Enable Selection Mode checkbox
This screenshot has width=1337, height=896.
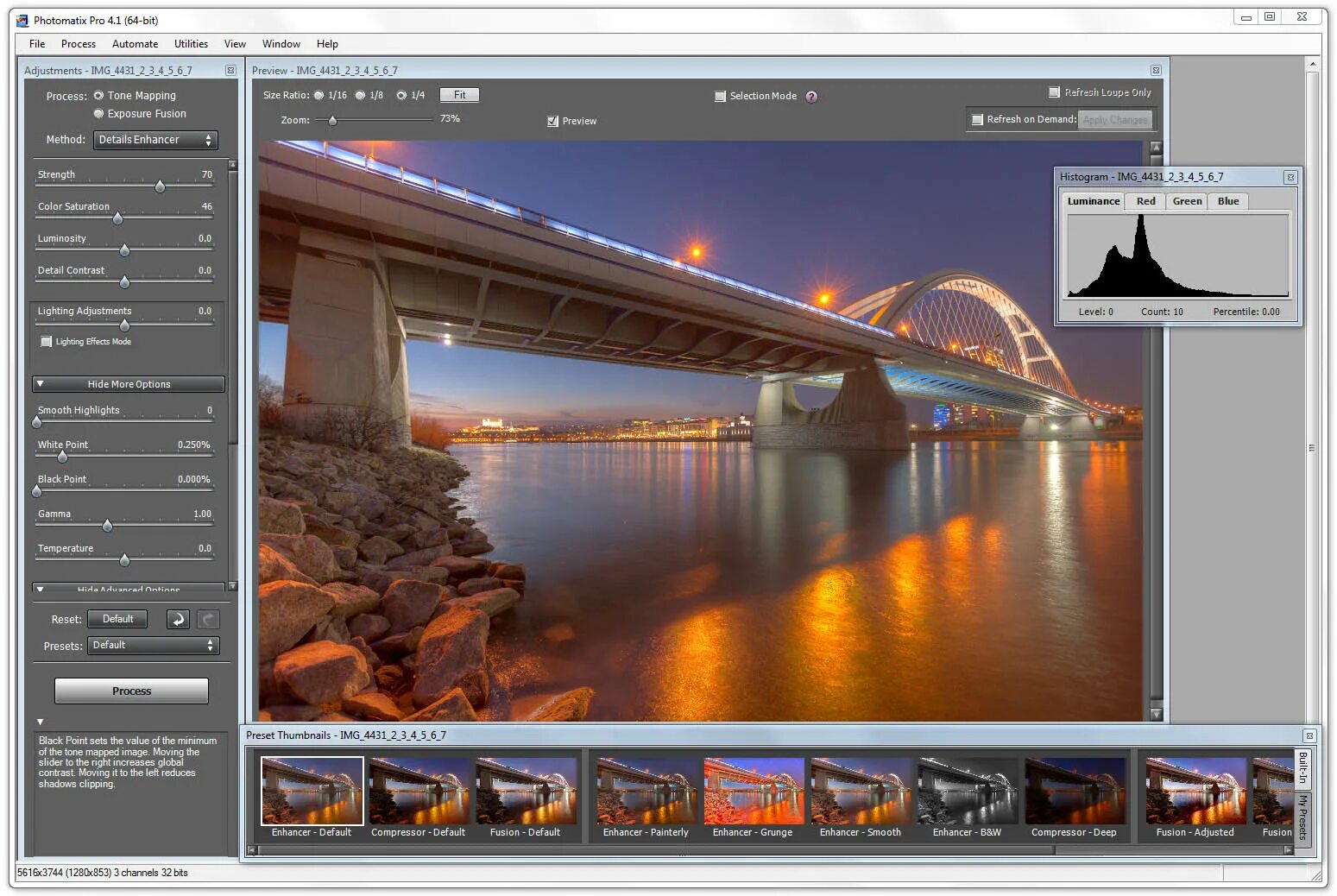[x=721, y=97]
